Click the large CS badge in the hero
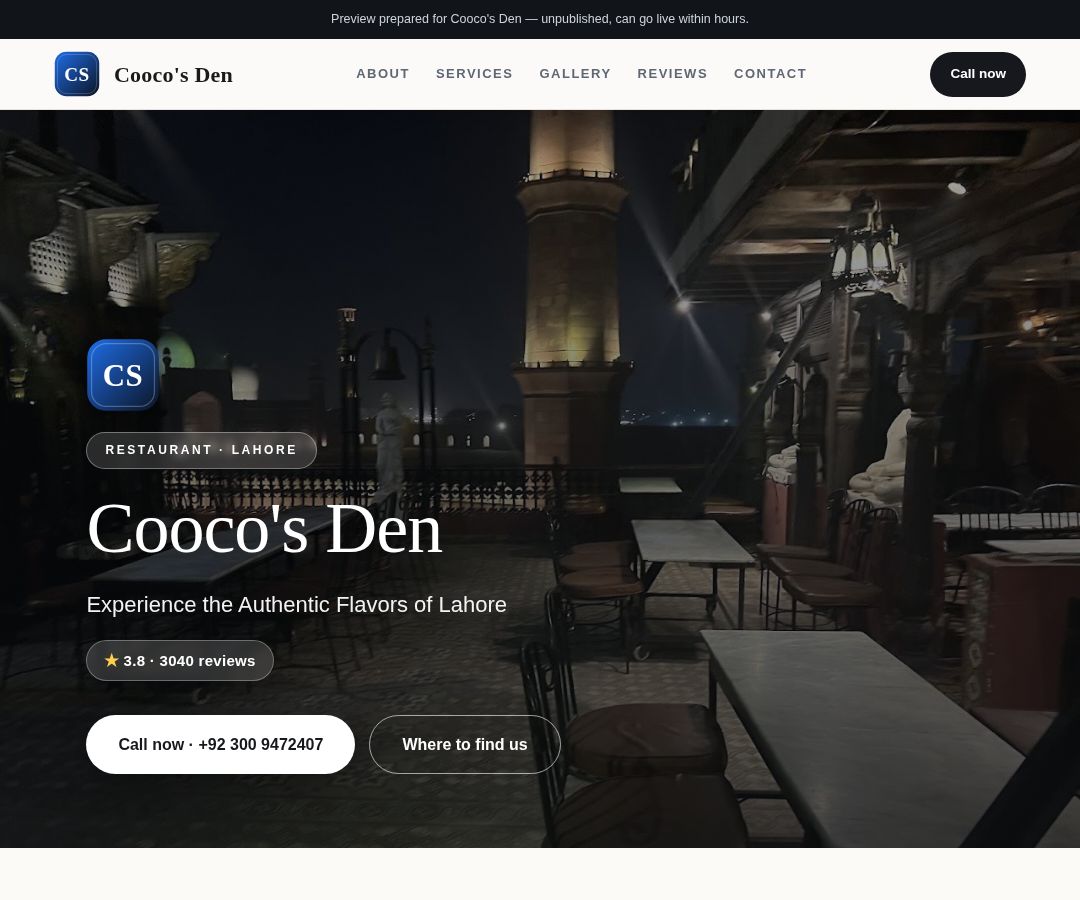Screen dimensions: 1080x900 coord(123,375)
